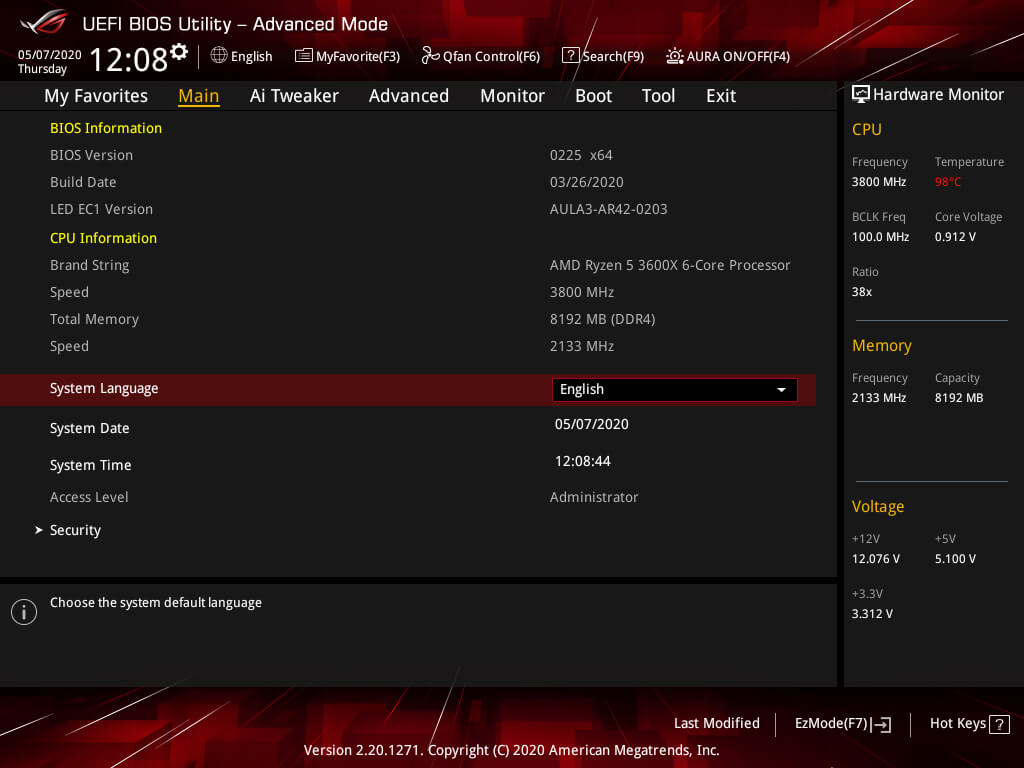Switch to the Ai Tweaker tab

pyautogui.click(x=294, y=96)
